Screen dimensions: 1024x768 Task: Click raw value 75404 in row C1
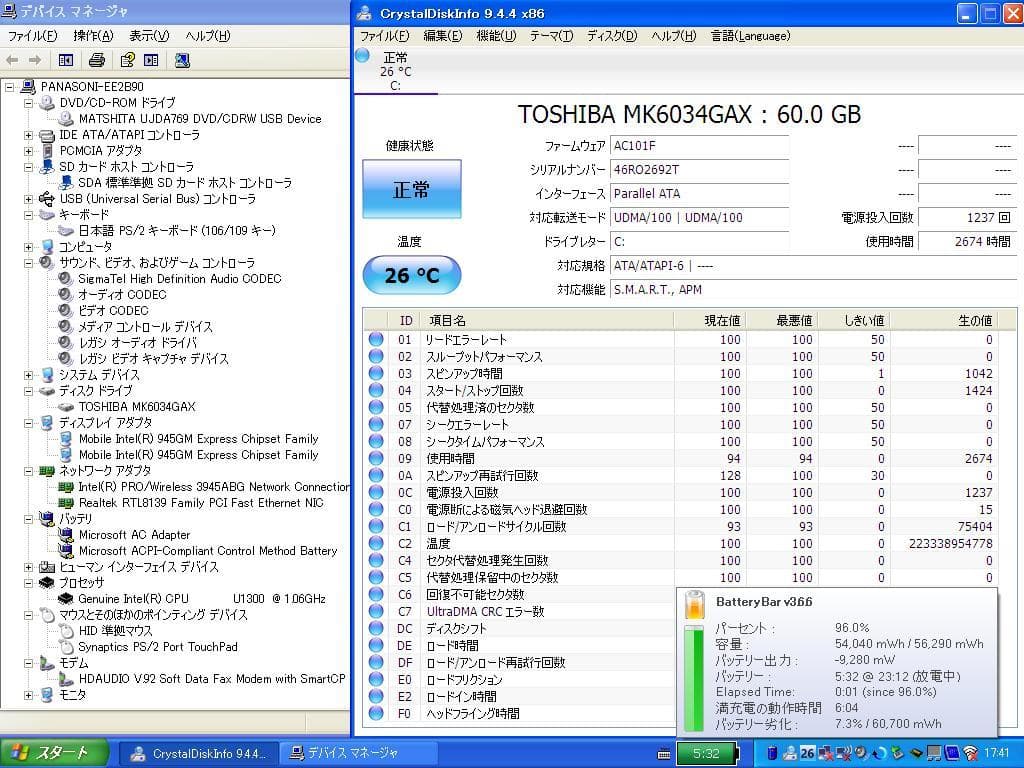tap(975, 526)
